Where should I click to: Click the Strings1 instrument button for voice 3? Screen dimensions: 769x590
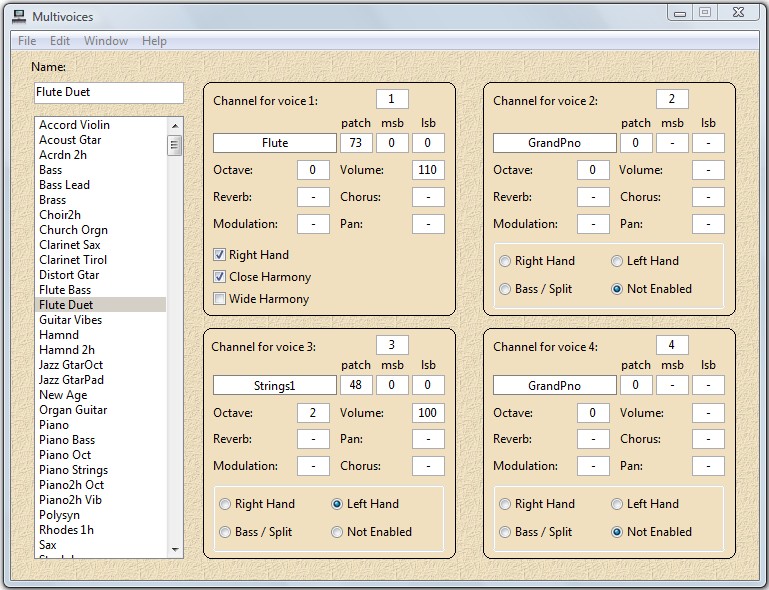[275, 386]
